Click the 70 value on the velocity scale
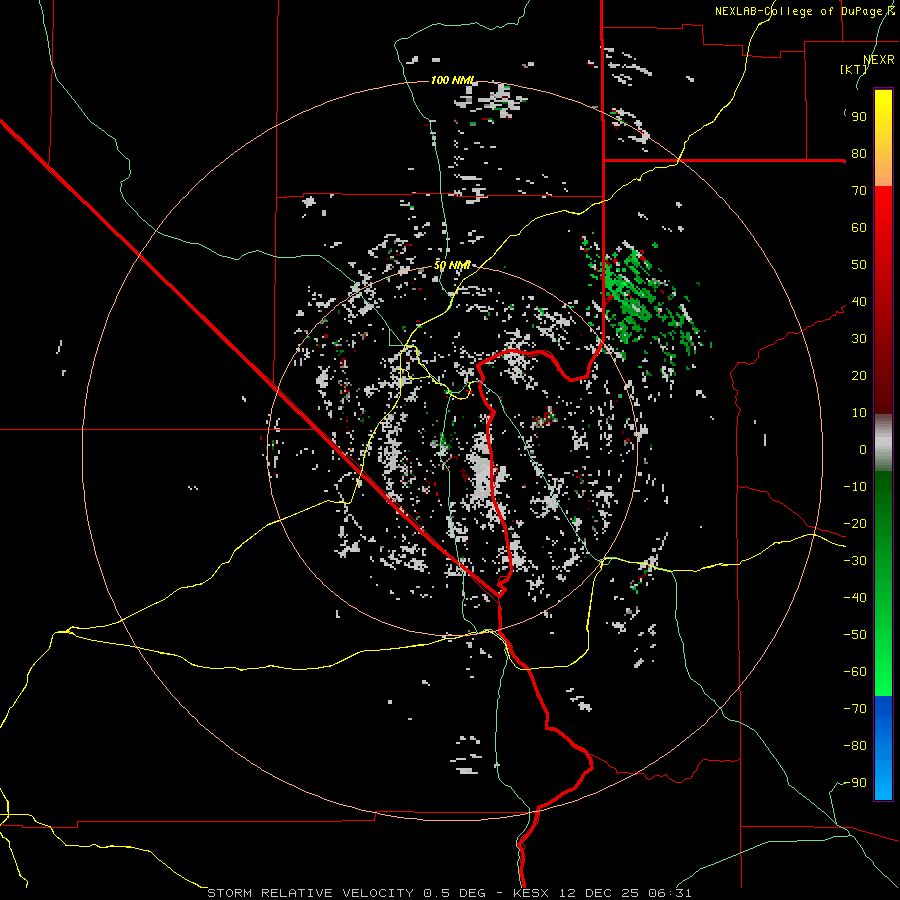 click(859, 191)
